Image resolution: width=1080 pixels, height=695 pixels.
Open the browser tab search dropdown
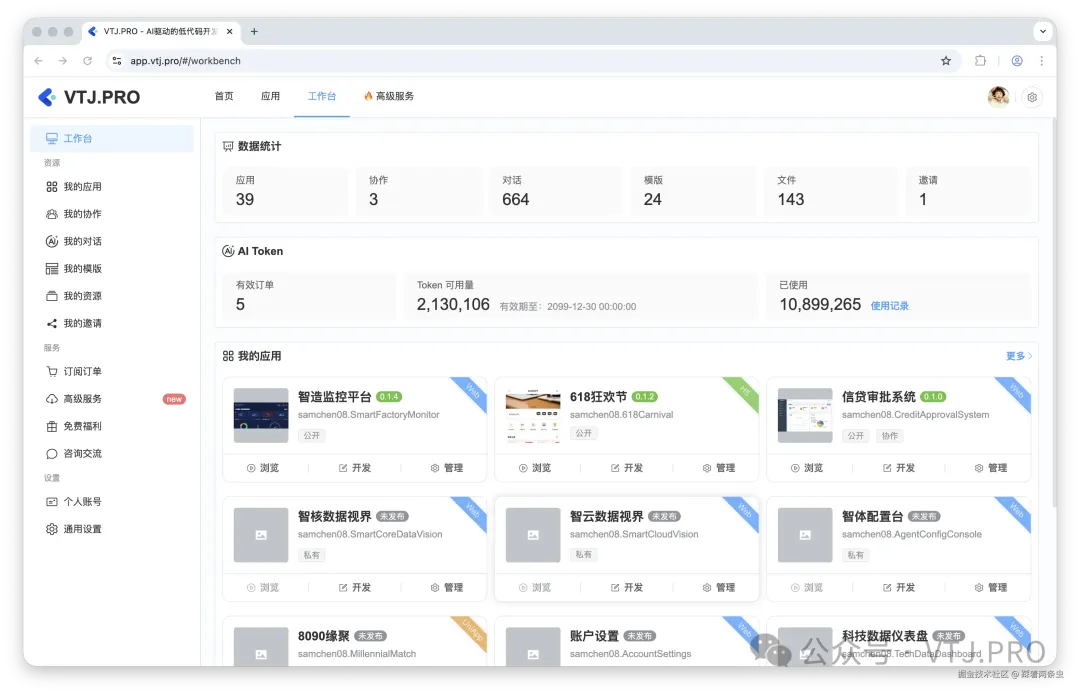coord(1044,31)
